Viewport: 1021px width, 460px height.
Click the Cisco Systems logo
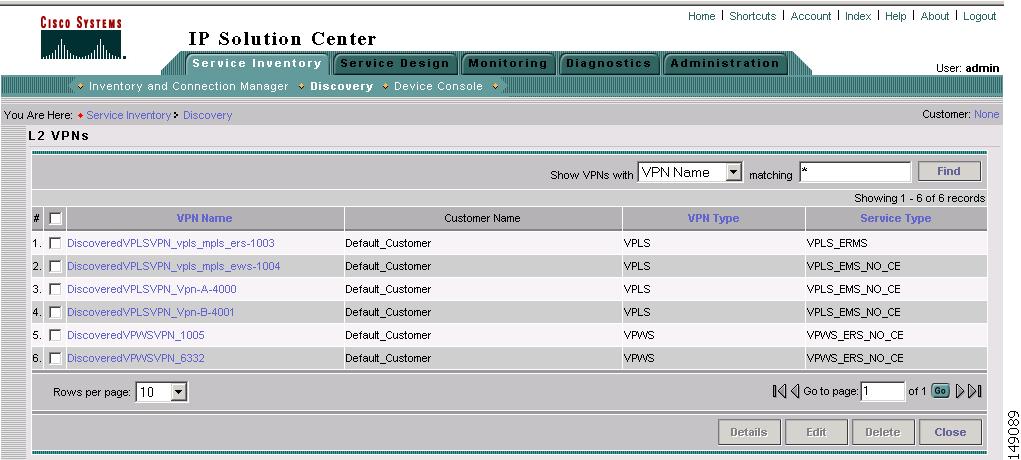[81, 38]
